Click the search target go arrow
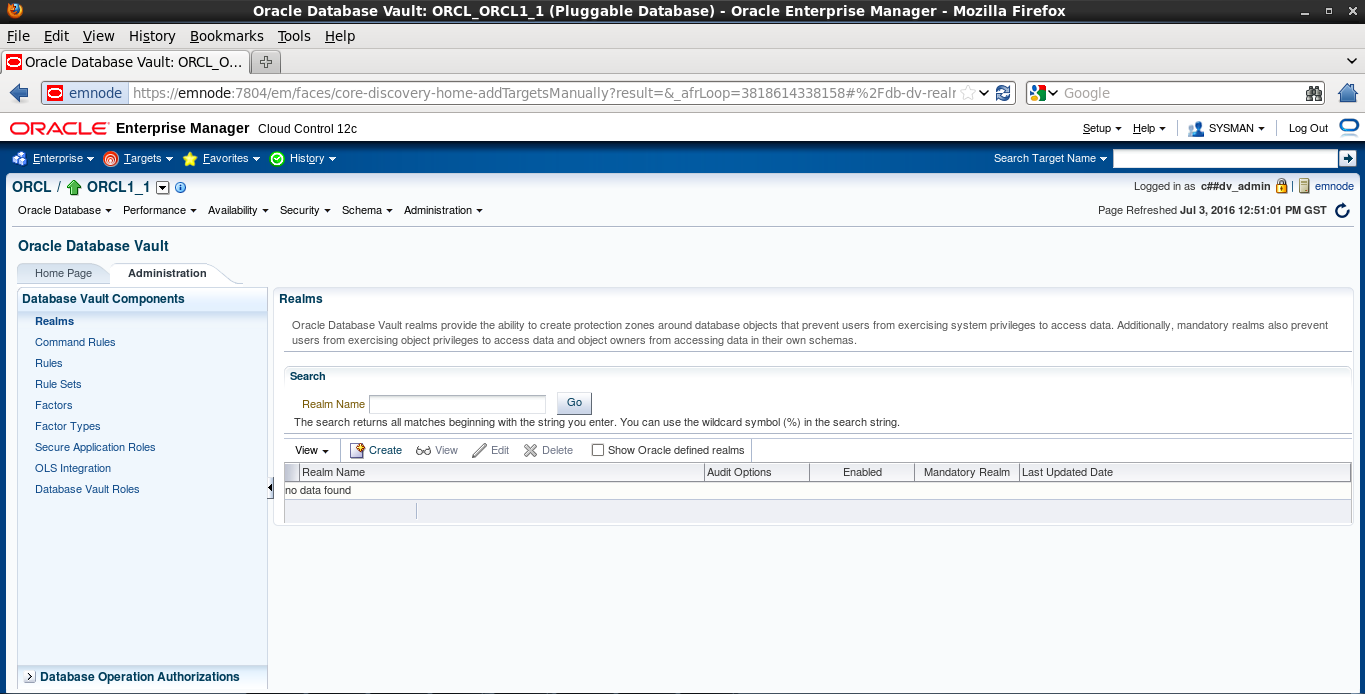This screenshot has height=694, width=1365. click(x=1347, y=158)
